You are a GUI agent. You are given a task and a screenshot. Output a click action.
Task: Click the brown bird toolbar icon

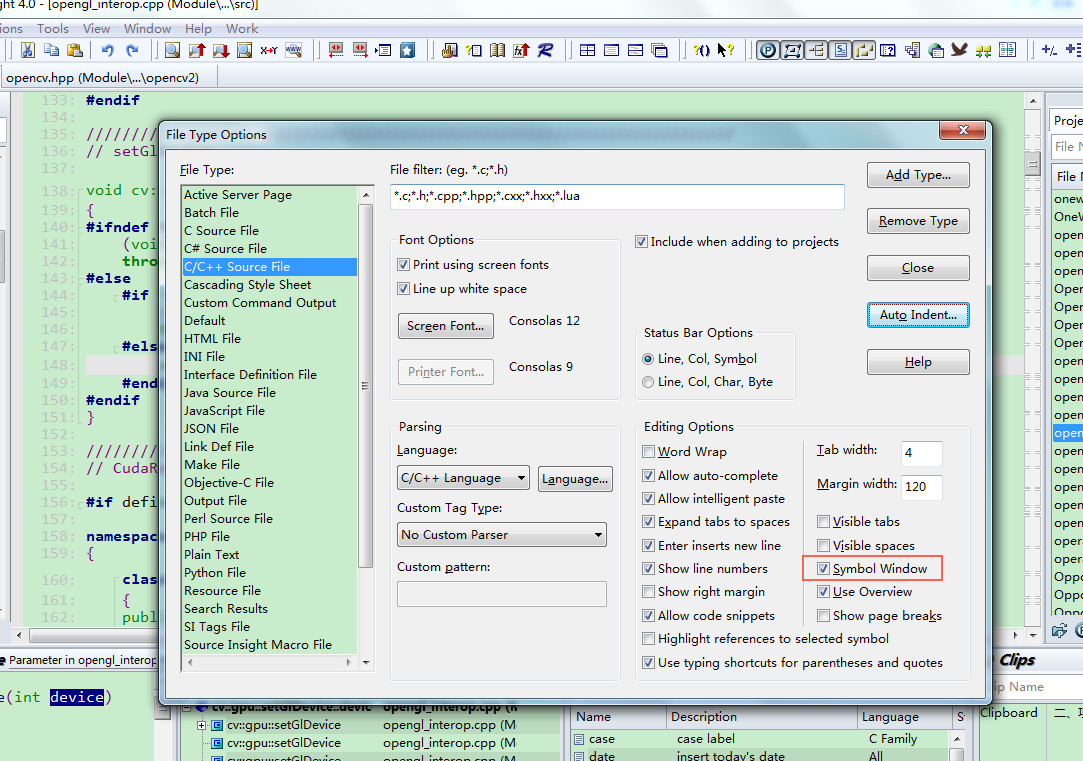click(959, 50)
